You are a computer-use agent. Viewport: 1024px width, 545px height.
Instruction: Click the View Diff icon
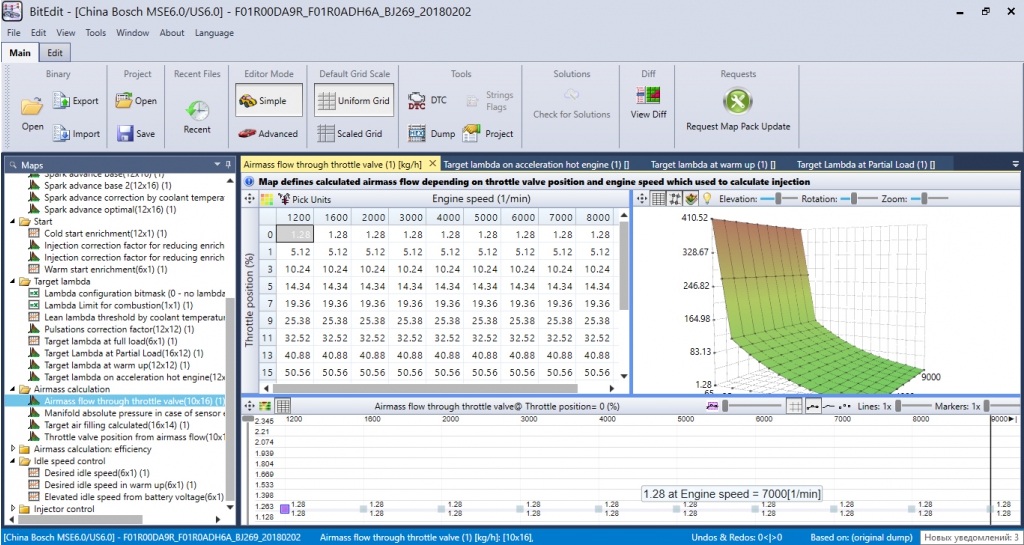click(648, 96)
